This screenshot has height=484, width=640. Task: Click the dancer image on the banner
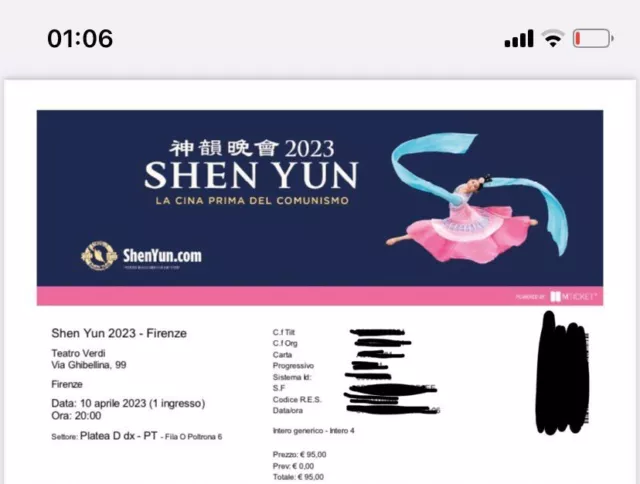pyautogui.click(x=477, y=198)
